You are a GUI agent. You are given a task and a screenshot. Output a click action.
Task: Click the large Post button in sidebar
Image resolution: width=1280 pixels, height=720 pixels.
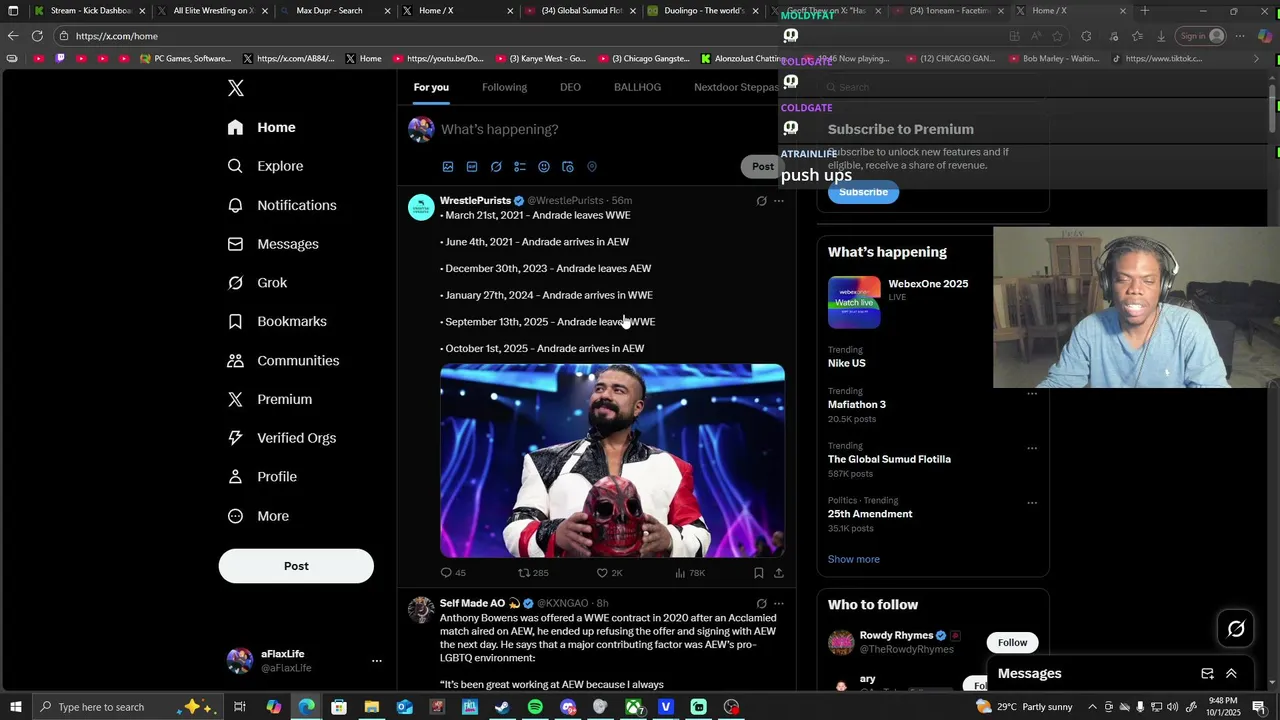click(296, 566)
